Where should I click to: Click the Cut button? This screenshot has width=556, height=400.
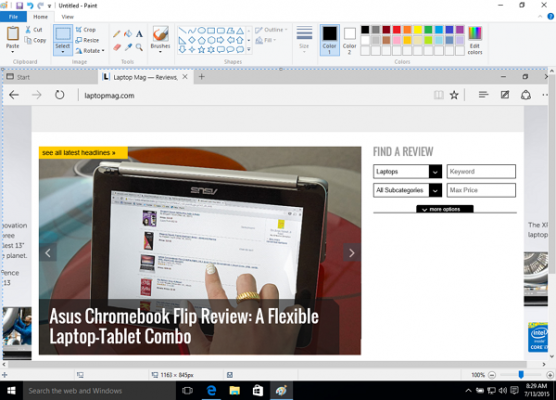(34, 30)
